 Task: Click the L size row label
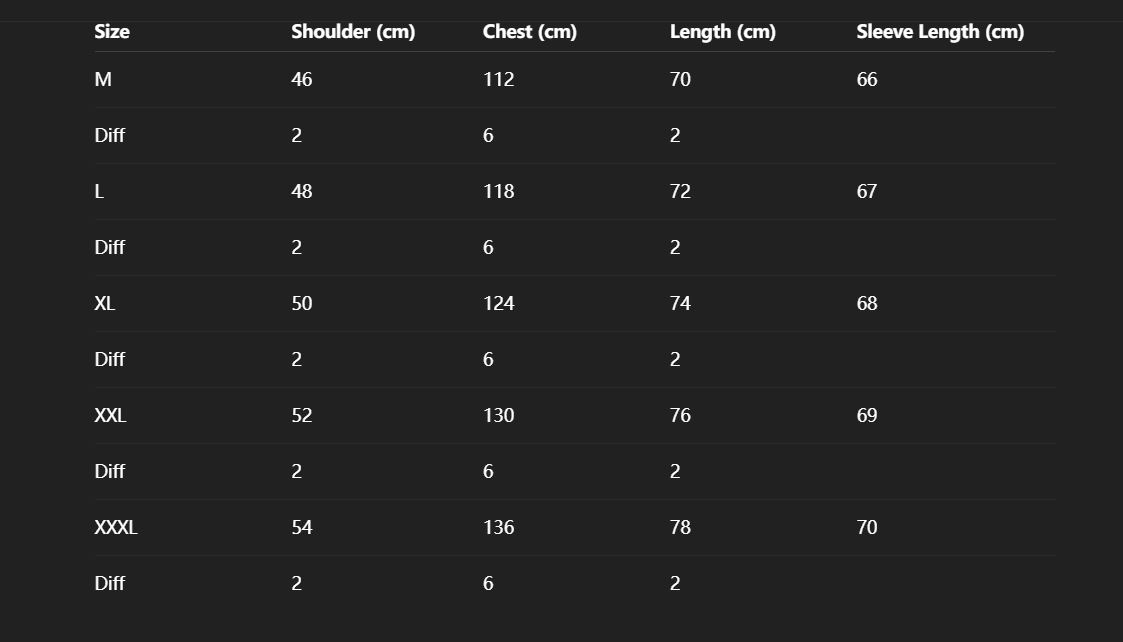99,192
